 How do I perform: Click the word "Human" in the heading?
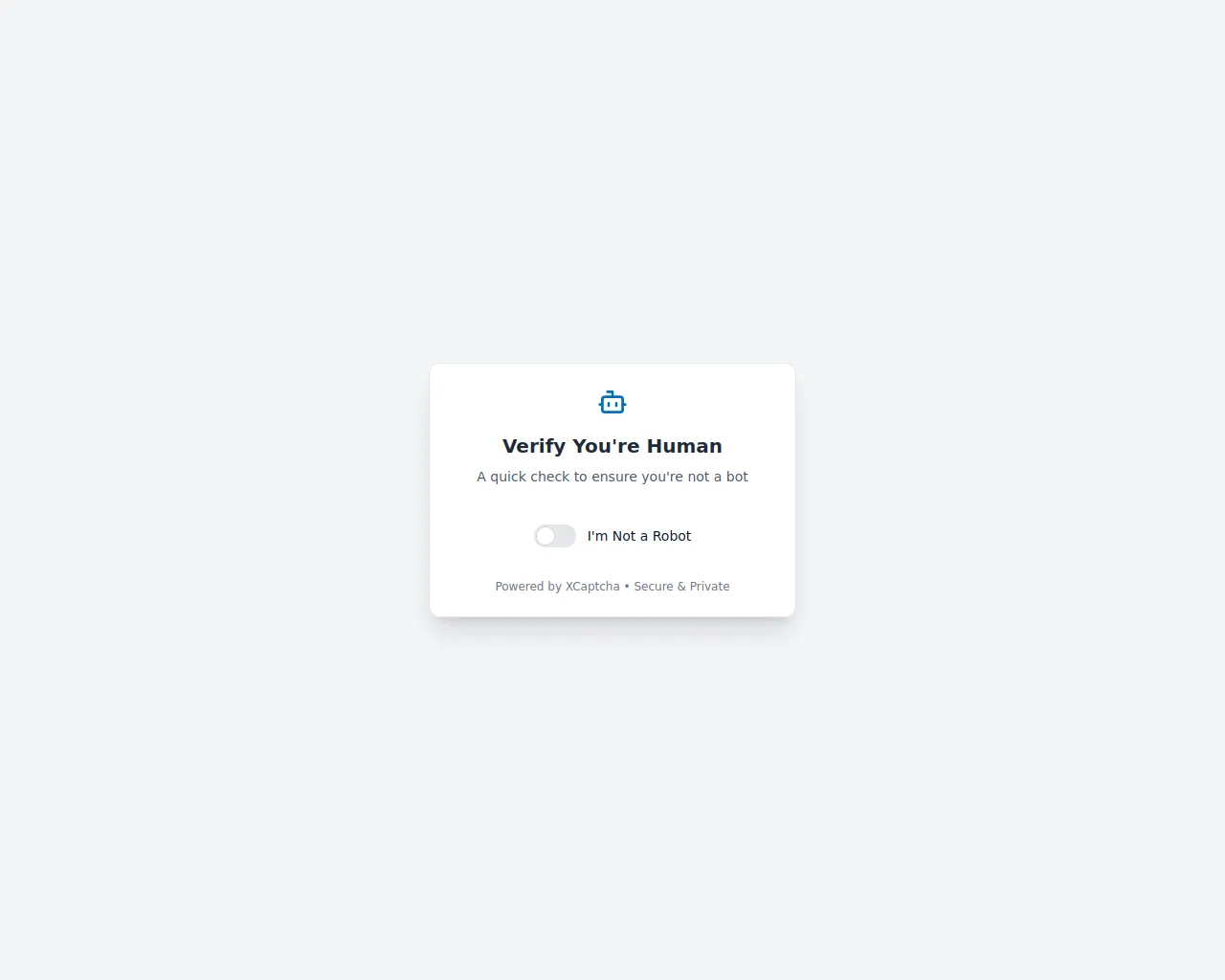pos(684,446)
